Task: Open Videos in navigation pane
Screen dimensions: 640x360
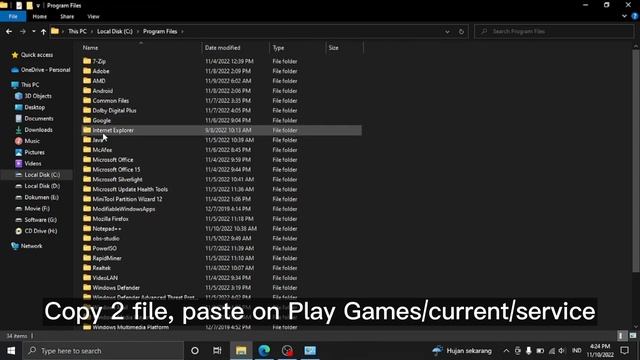Action: pyautogui.click(x=33, y=163)
